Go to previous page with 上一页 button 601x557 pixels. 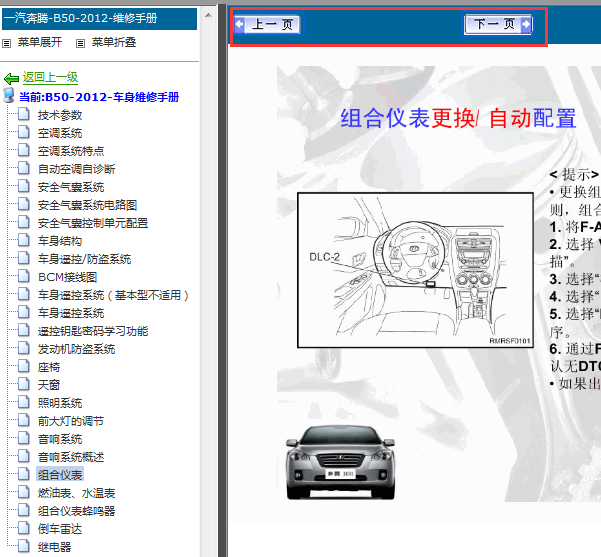coord(267,24)
